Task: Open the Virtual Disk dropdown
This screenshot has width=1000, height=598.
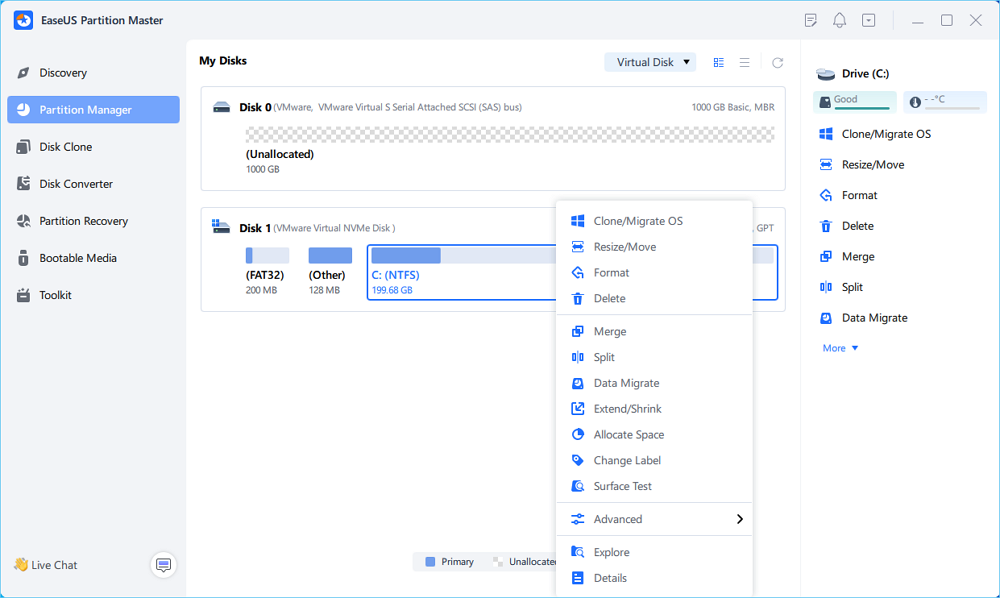Action: 650,62
